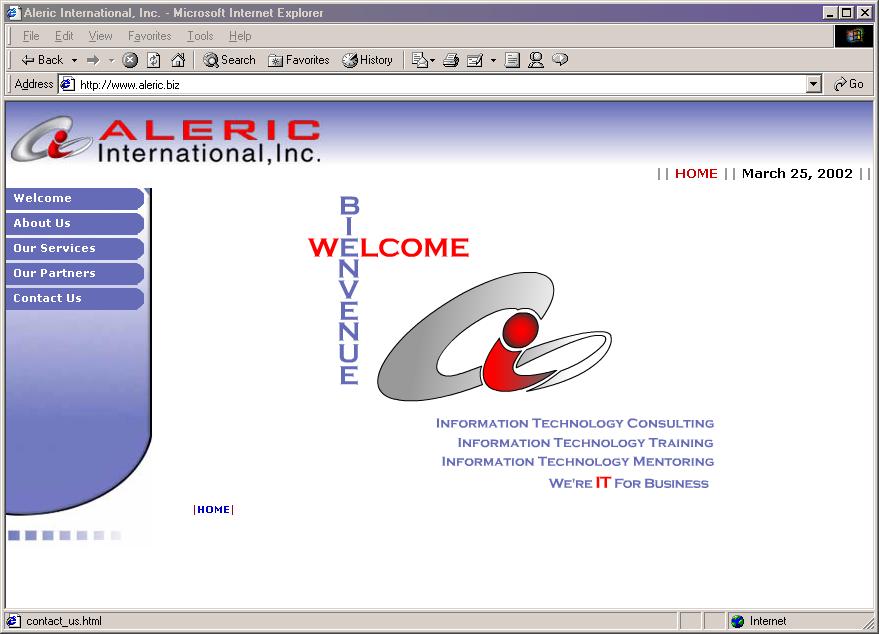Open the Help menu
This screenshot has height=634, width=879.
pos(240,36)
